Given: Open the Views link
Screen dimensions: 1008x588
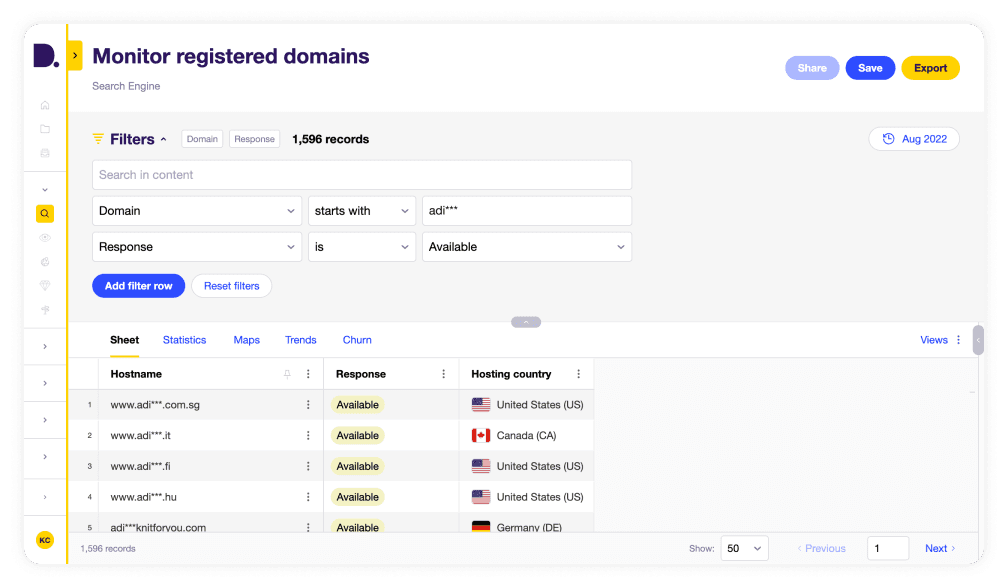Looking at the screenshot, I should click(933, 340).
